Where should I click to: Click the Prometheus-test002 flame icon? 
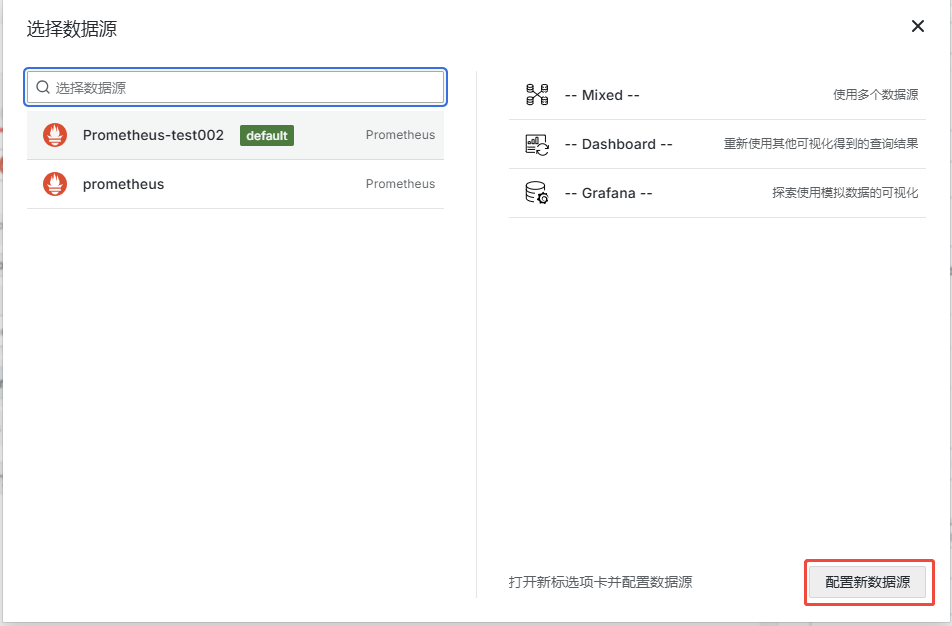[x=55, y=135]
